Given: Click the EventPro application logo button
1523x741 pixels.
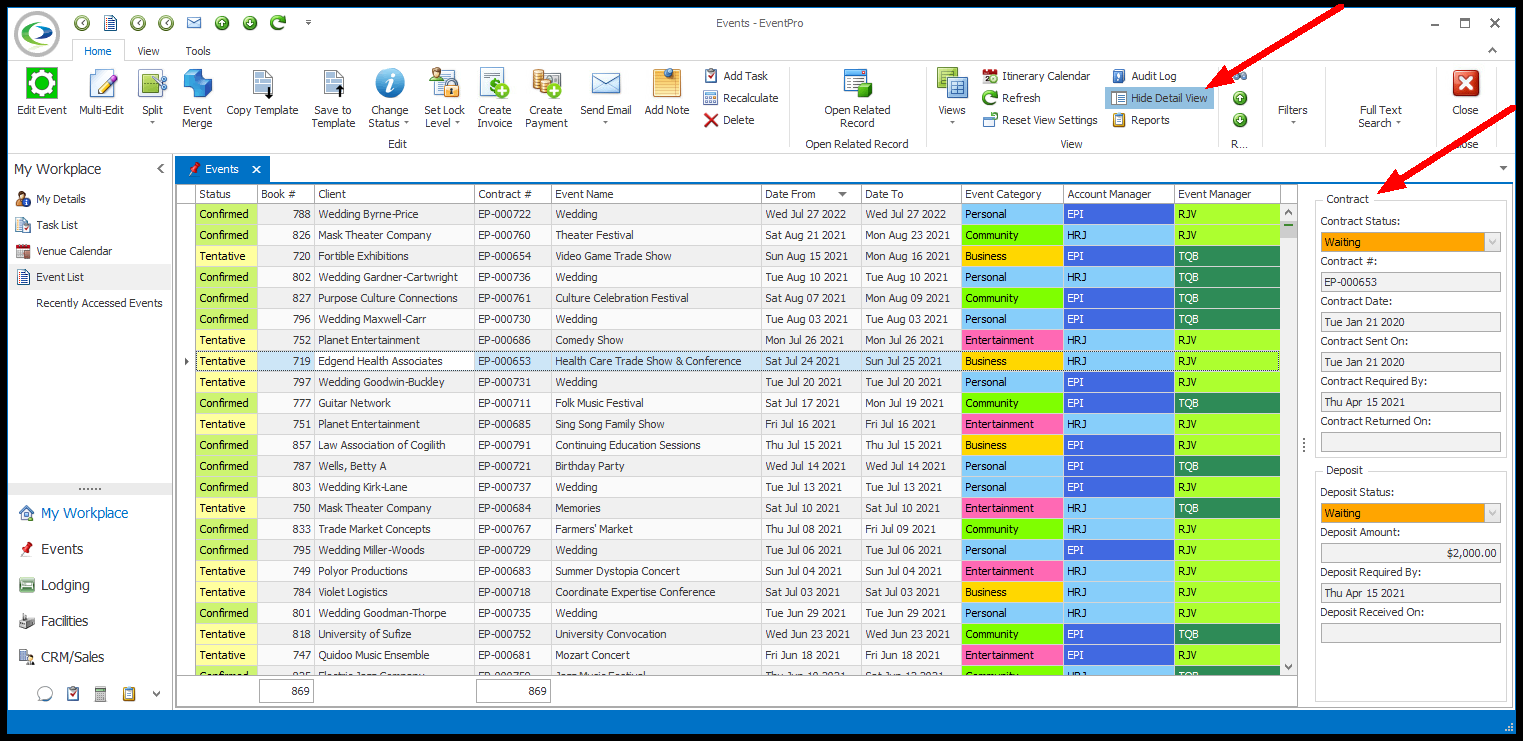Looking at the screenshot, I should [37, 33].
